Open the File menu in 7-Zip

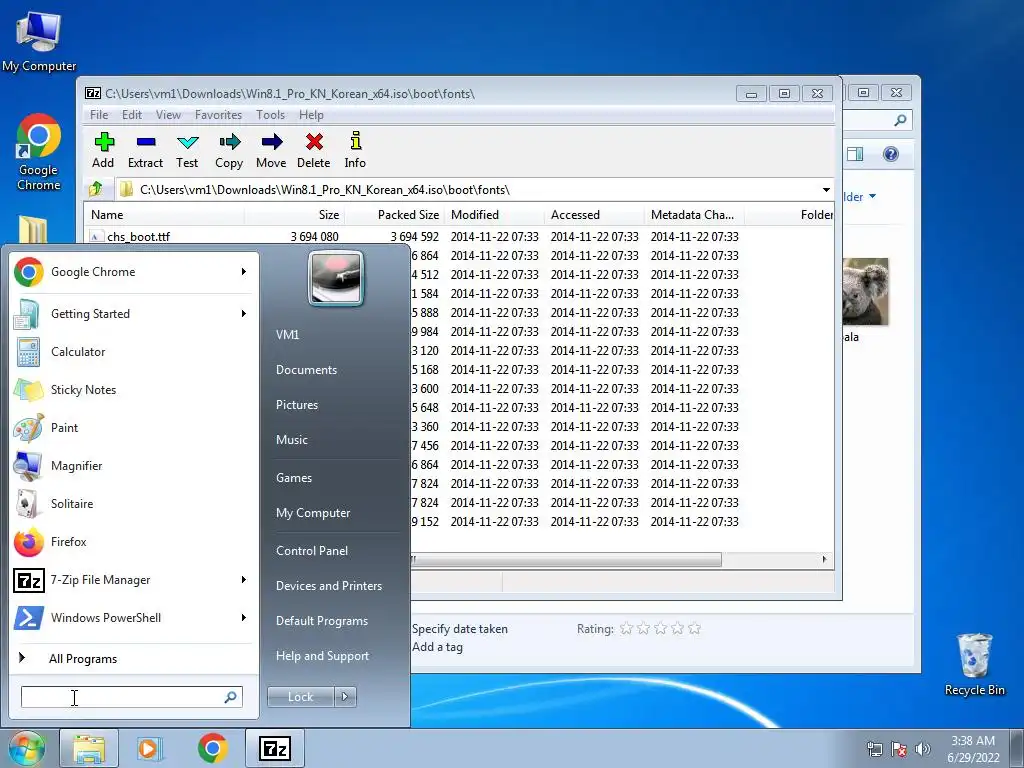99,115
